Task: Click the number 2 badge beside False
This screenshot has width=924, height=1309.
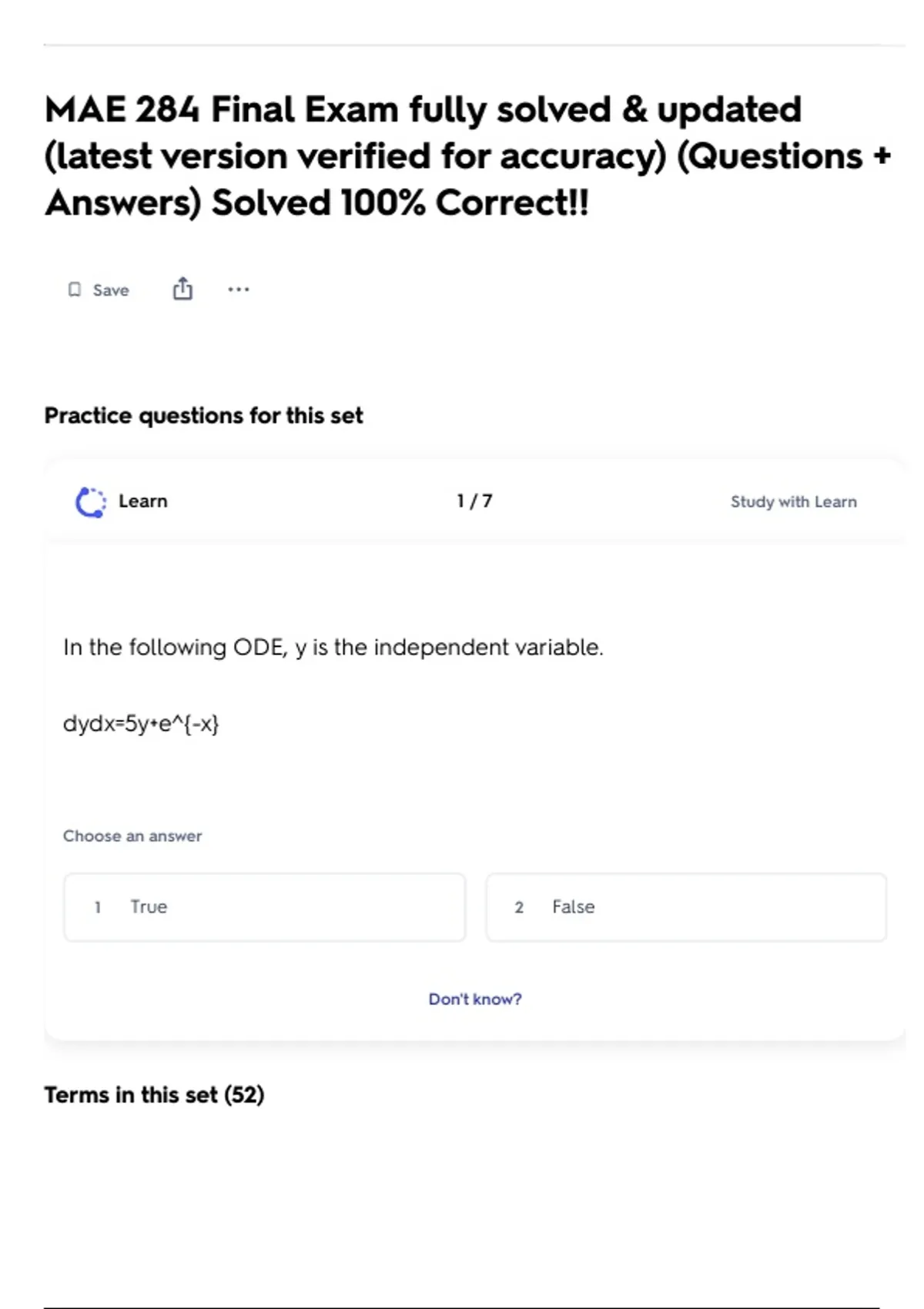Action: (x=519, y=907)
